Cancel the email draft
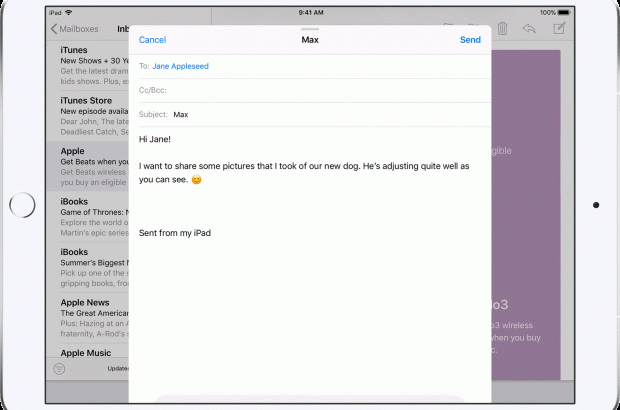The height and width of the screenshot is (410, 620). click(152, 40)
